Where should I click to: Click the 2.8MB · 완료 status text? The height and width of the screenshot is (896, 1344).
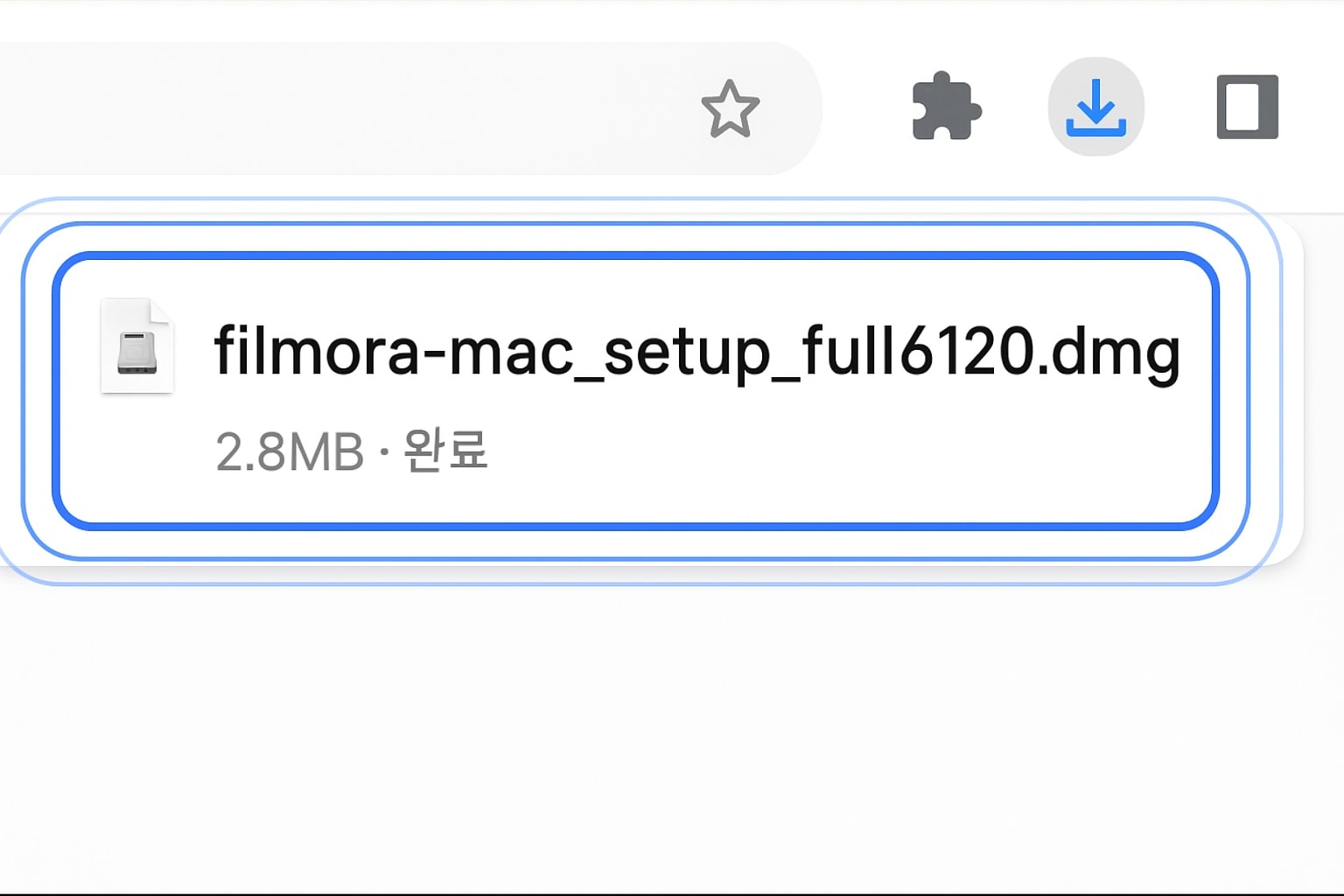[351, 451]
